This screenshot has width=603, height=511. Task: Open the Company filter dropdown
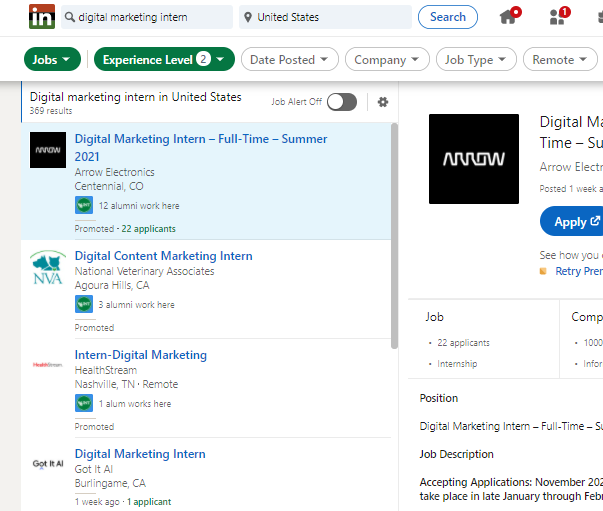[x=387, y=59]
